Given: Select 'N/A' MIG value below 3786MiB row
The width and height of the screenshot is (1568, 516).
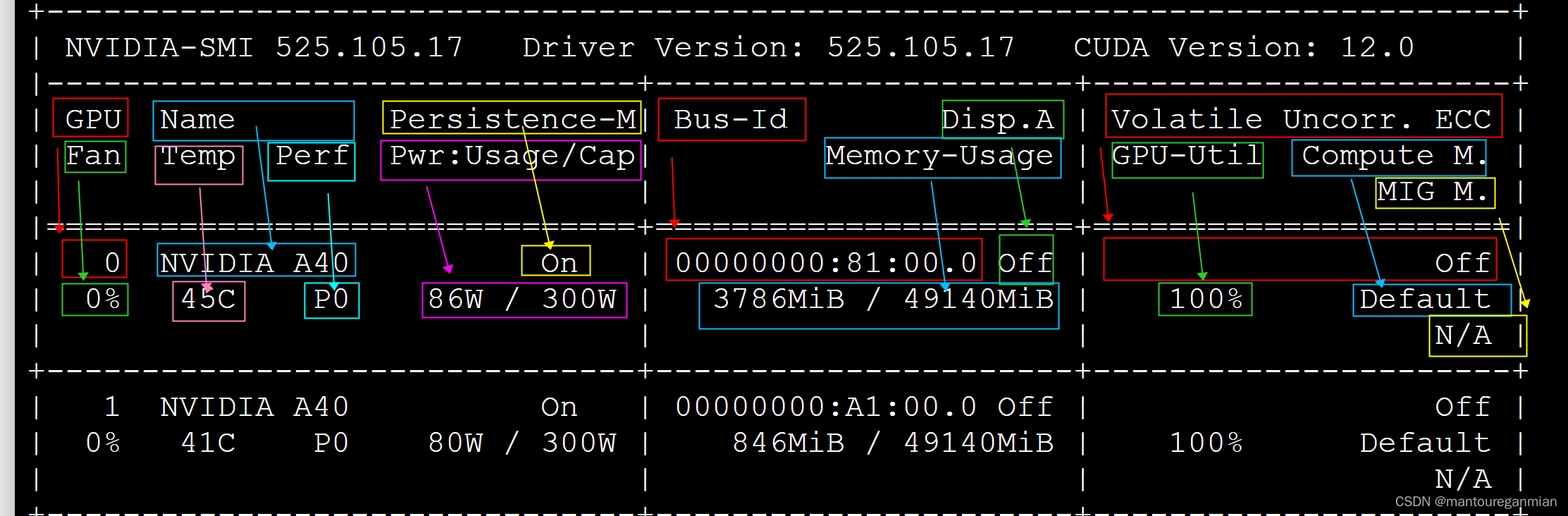Looking at the screenshot, I should pyautogui.click(x=1463, y=336).
